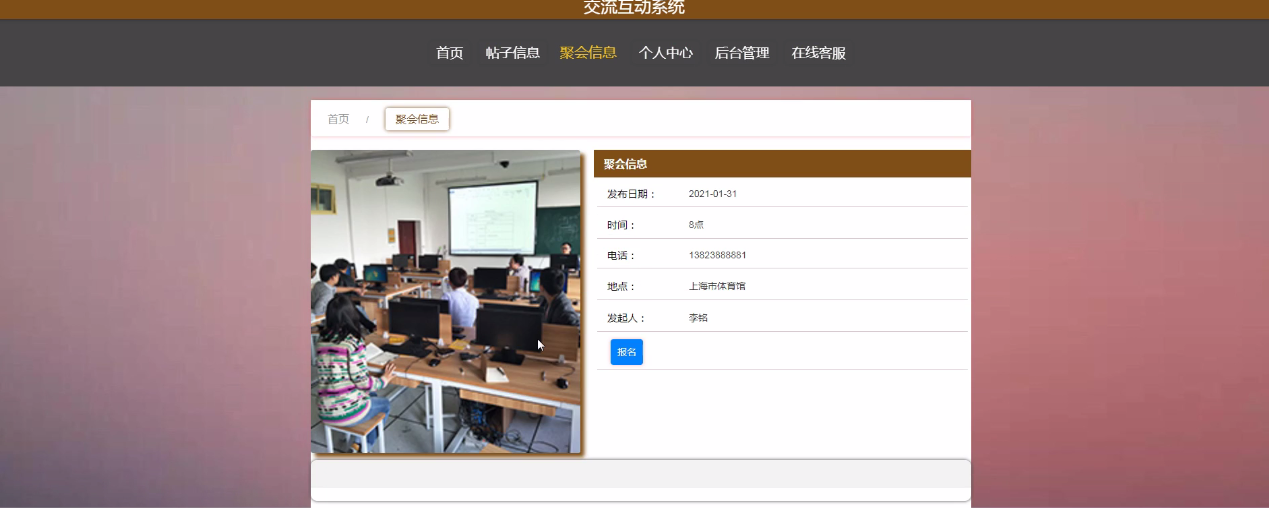Open 个人中心 from the top navigation
Image resolution: width=1269 pixels, height=508 pixels.
pyautogui.click(x=665, y=53)
